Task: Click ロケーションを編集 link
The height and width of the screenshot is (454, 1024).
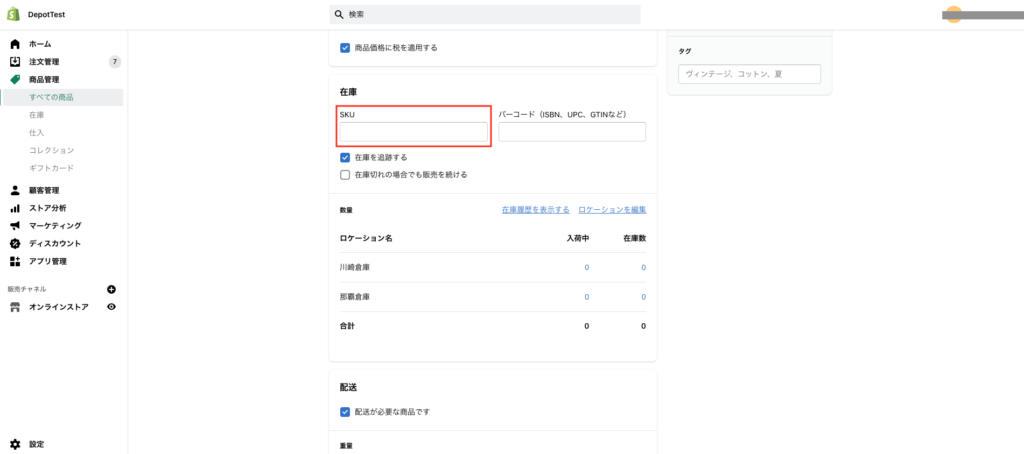Action: [x=612, y=210]
